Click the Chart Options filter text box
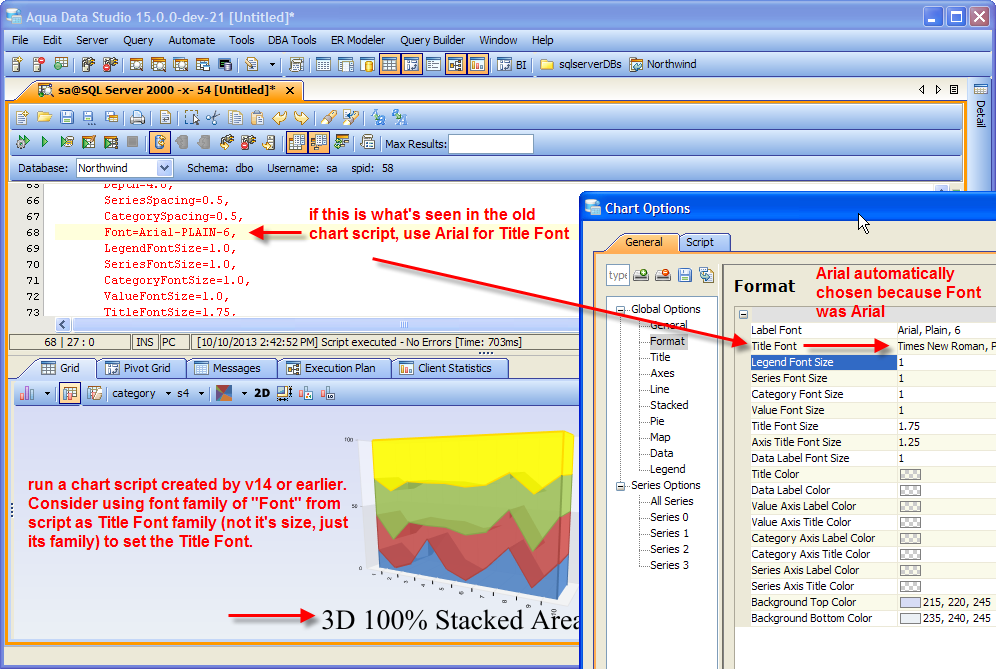Screen dimensions: 996x669 [617, 274]
